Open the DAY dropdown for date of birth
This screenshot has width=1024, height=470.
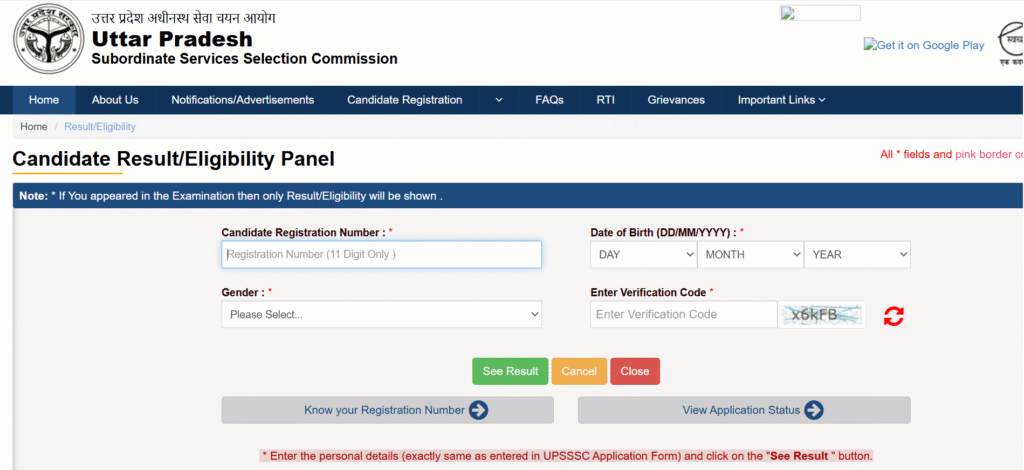click(644, 255)
